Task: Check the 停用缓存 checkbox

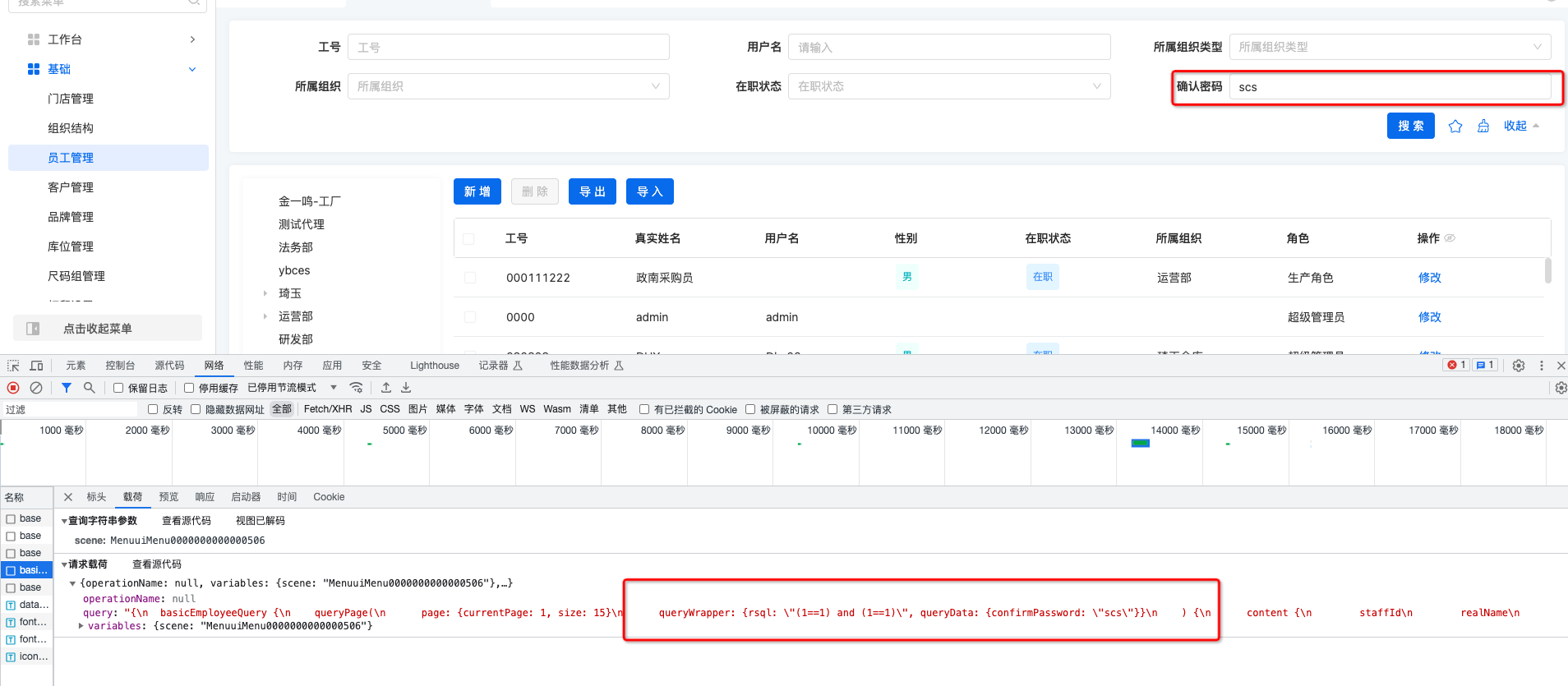Action: click(189, 388)
